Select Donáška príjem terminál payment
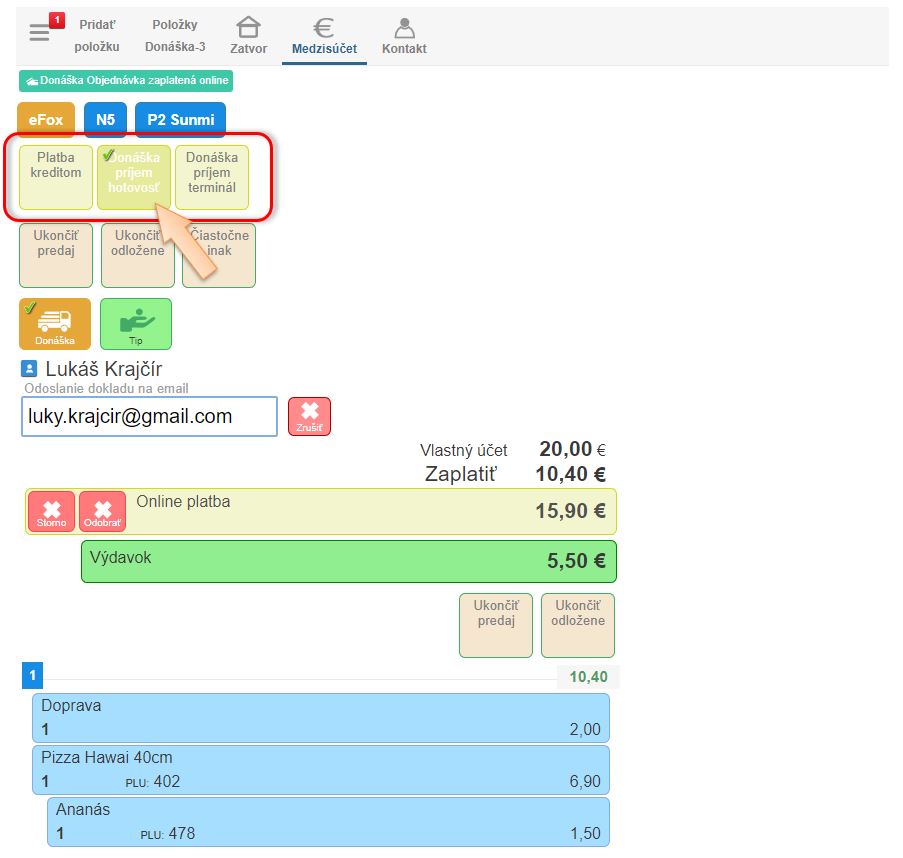The image size is (903, 858). point(212,177)
